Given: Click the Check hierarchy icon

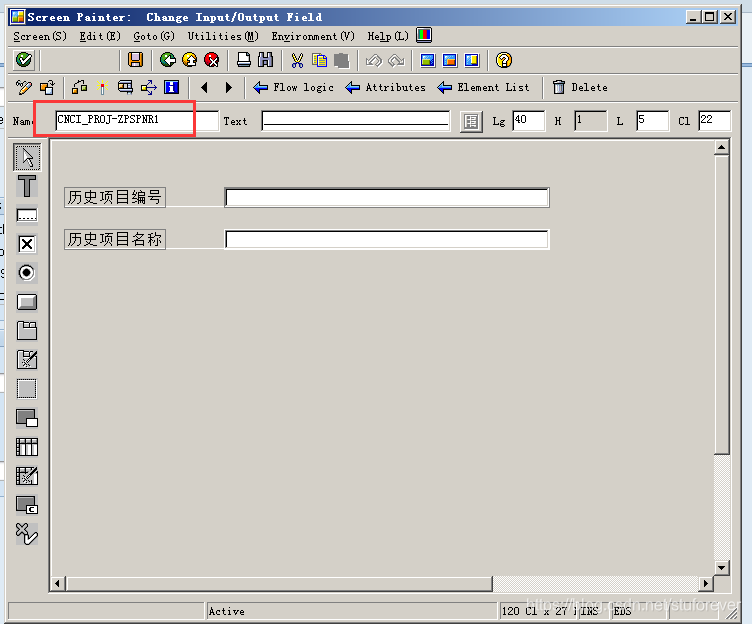Looking at the screenshot, I should 80,87.
